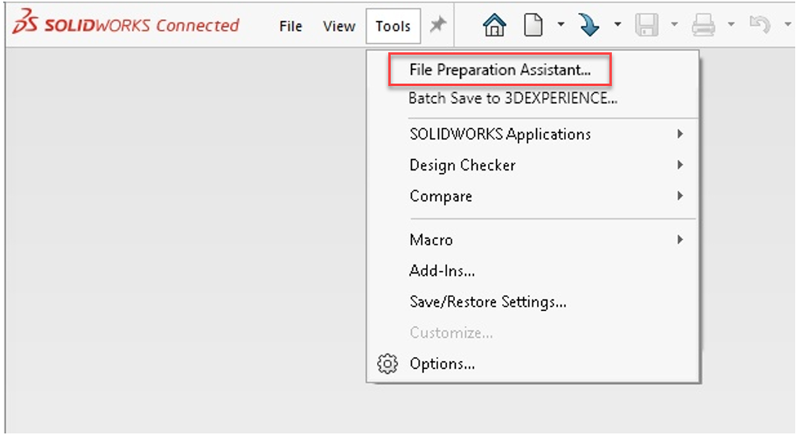
Task: Toggle the pushpin to pin menu bar
Action: (437, 26)
